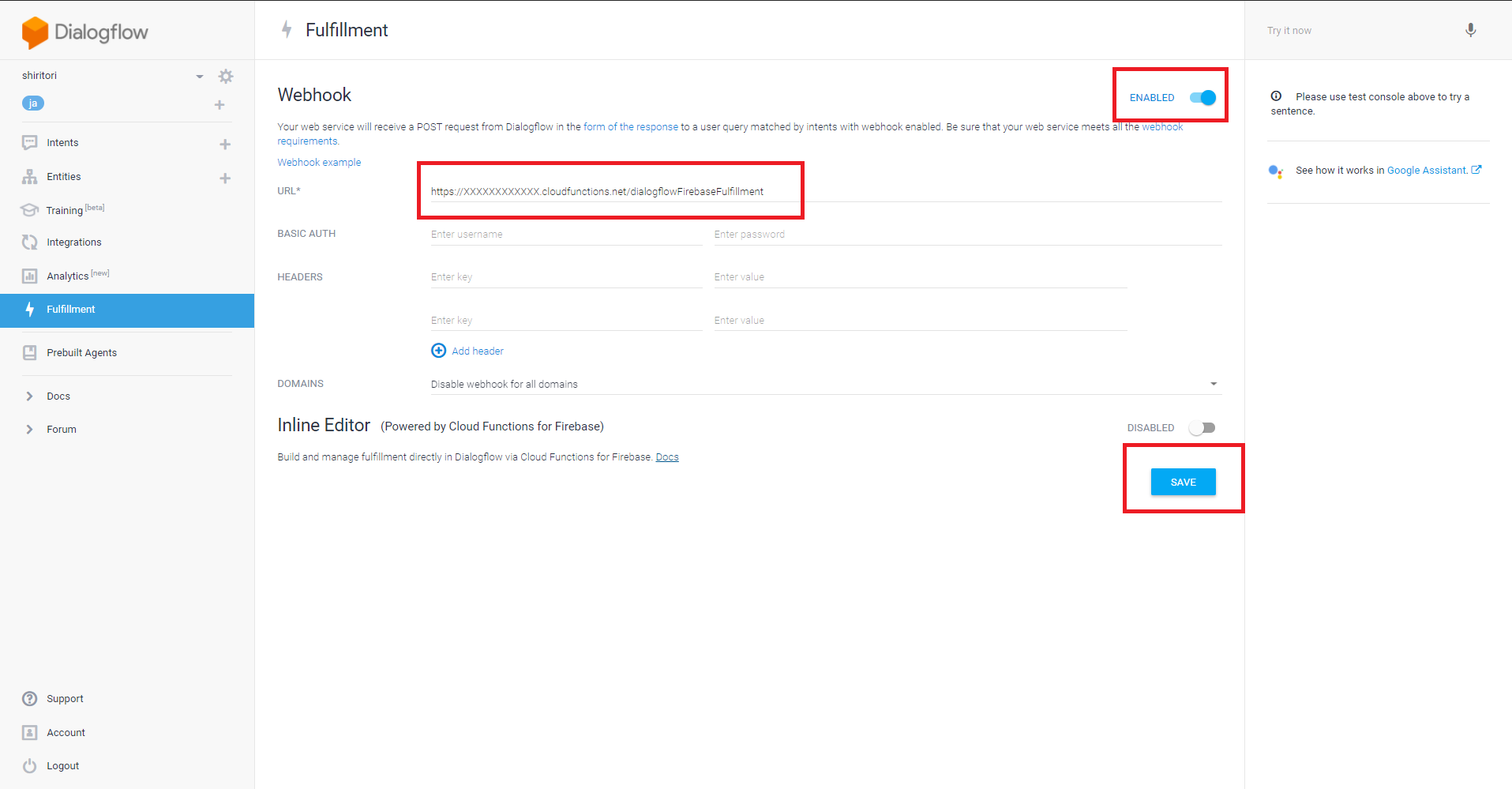Viewport: 1512px width, 789px height.
Task: Focus the Basic Auth username field
Action: click(x=565, y=235)
